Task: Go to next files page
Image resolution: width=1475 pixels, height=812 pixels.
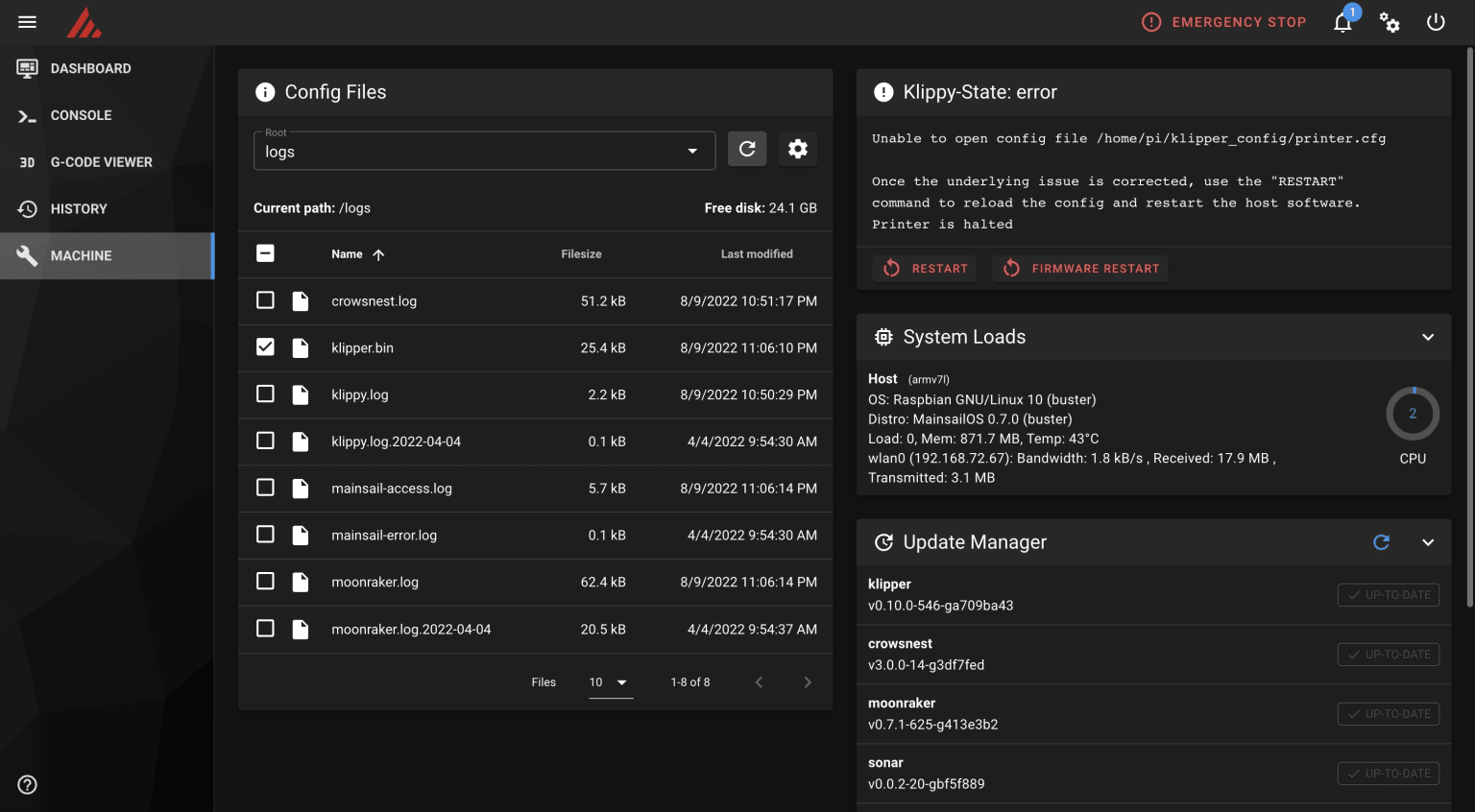Action: pyautogui.click(x=808, y=682)
